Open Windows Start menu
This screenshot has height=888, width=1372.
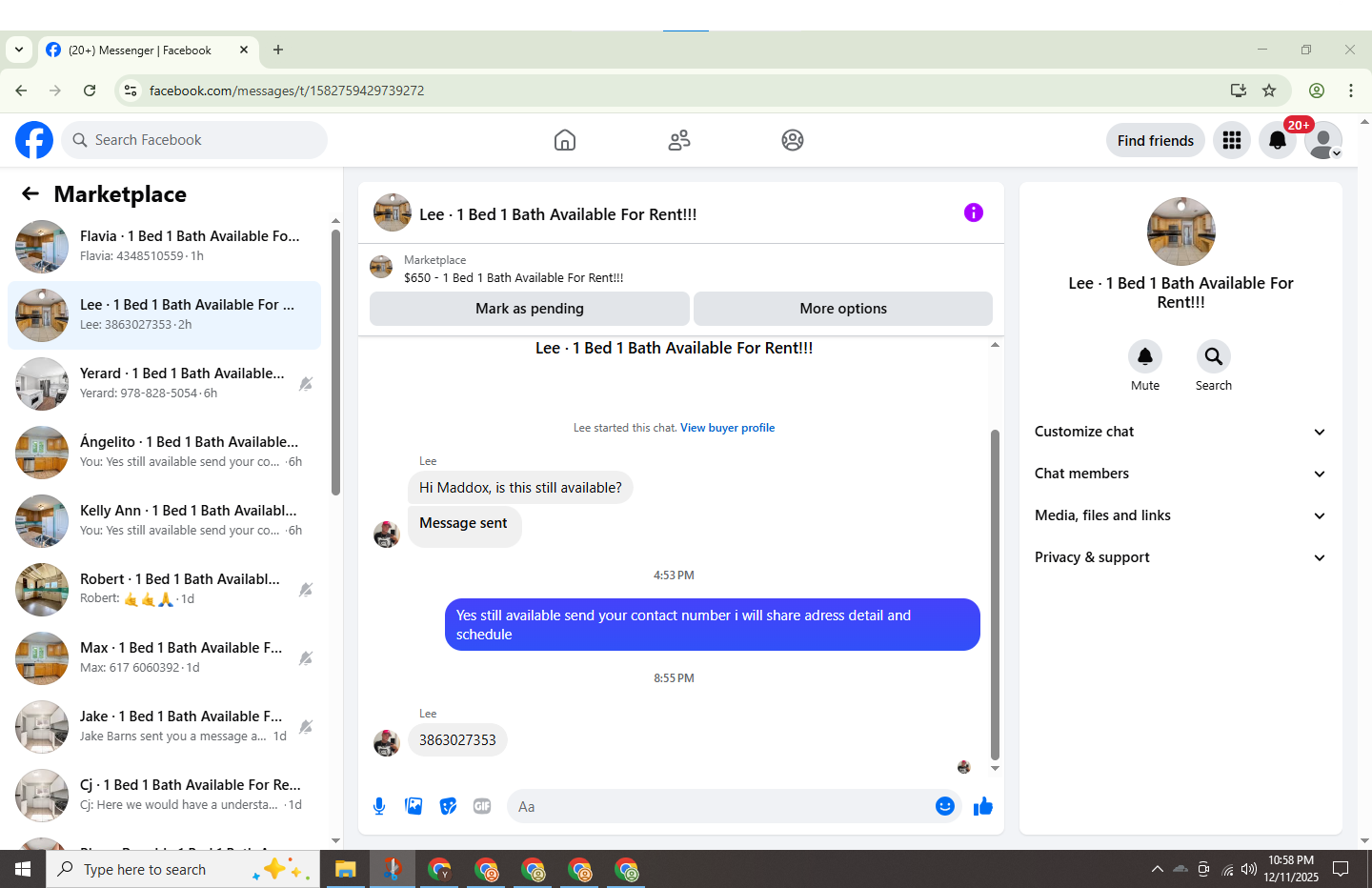click(x=23, y=869)
